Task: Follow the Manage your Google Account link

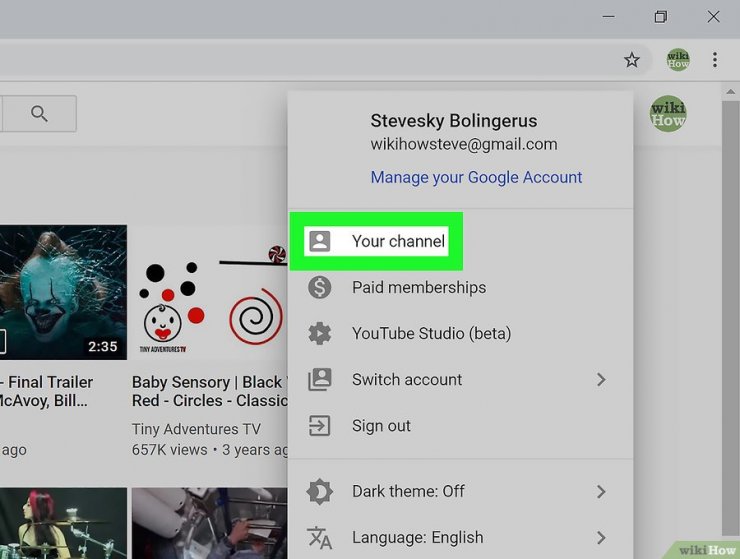Action: (x=476, y=178)
